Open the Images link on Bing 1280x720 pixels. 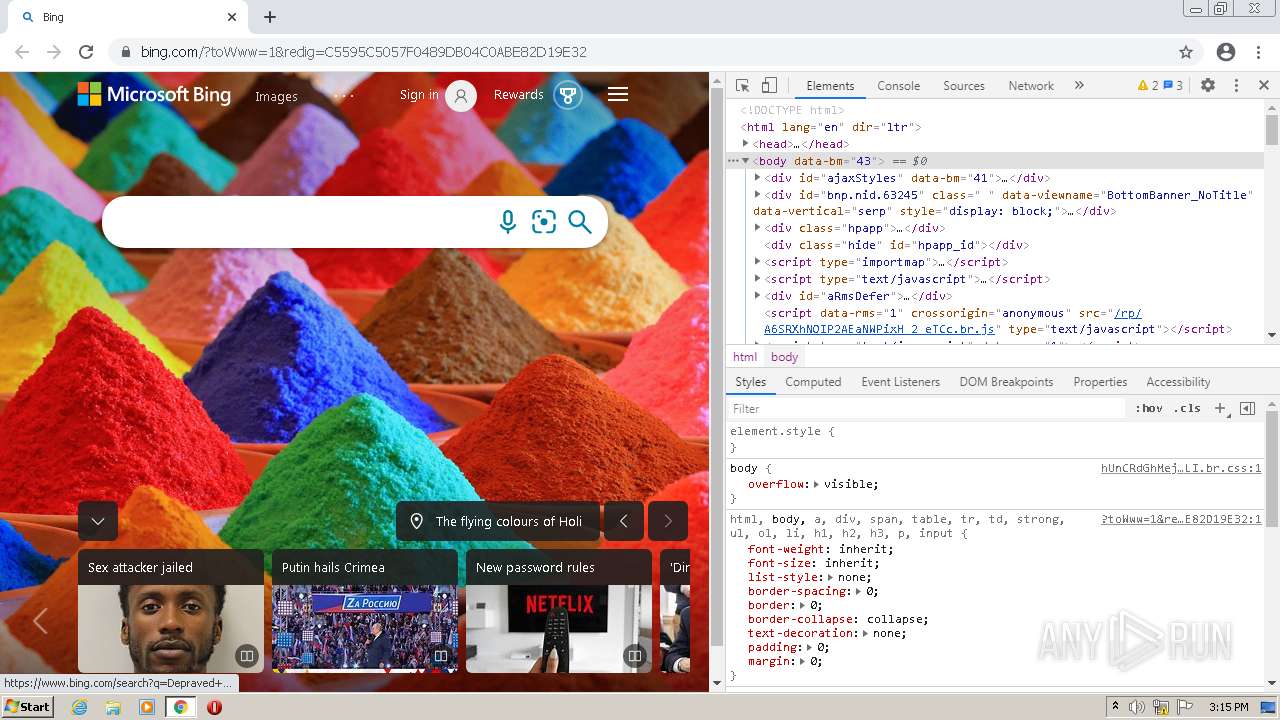[x=276, y=97]
